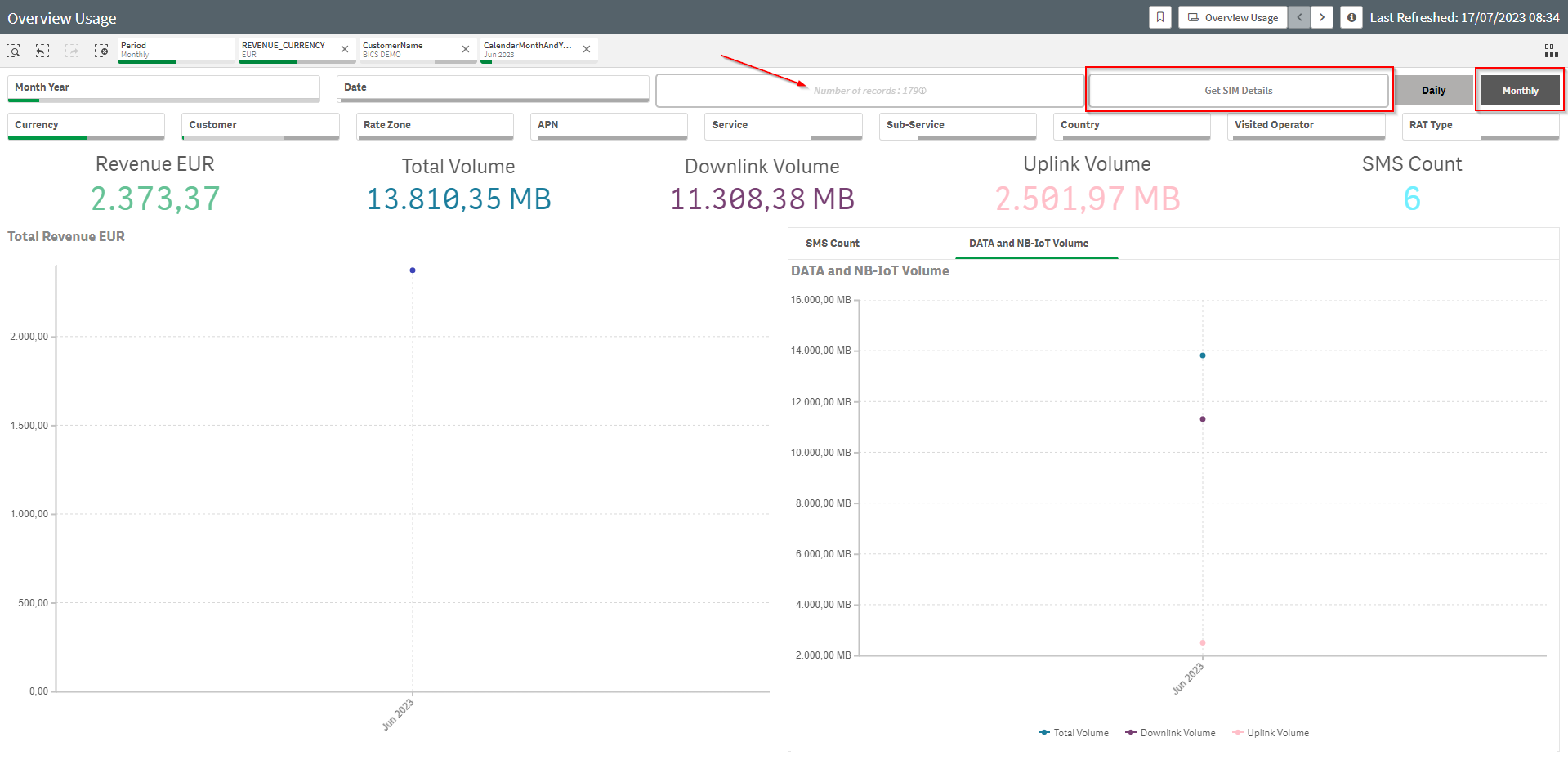This screenshot has width=1568, height=760.
Task: Open the sheet info icon
Action: tap(1351, 17)
